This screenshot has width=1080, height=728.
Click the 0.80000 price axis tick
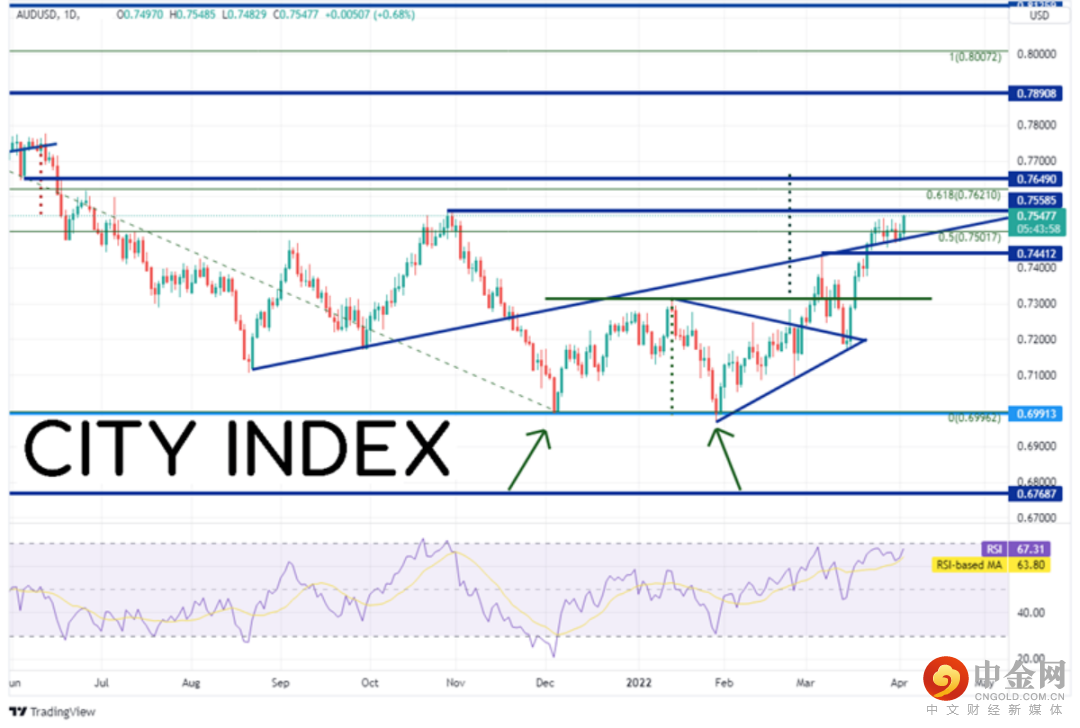[1037, 54]
